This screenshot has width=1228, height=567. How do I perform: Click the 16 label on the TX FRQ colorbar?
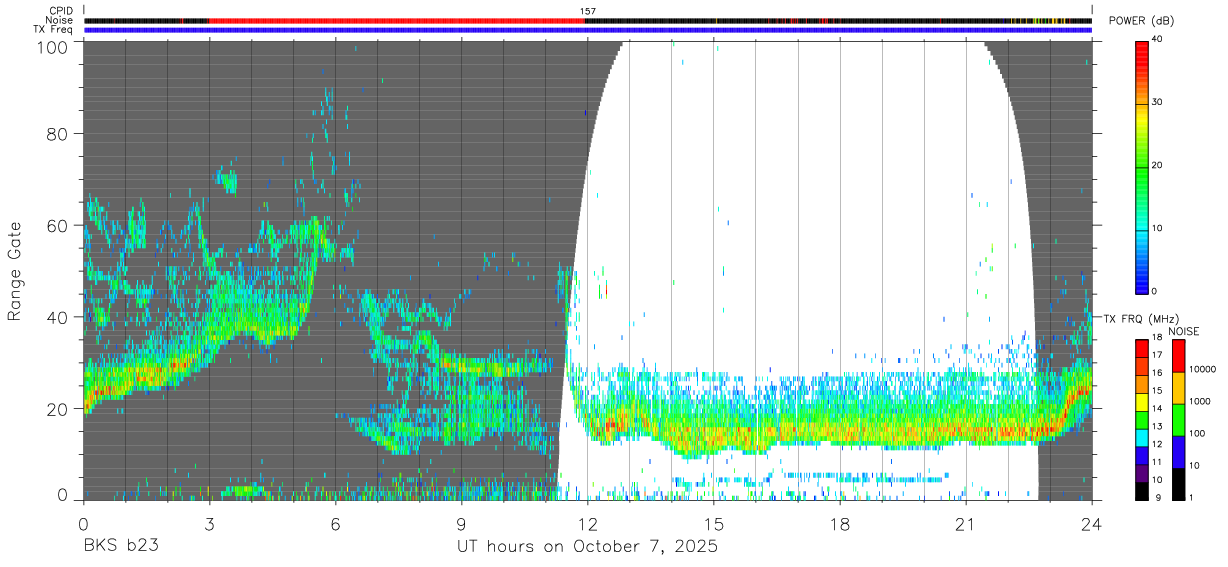pyautogui.click(x=1157, y=373)
